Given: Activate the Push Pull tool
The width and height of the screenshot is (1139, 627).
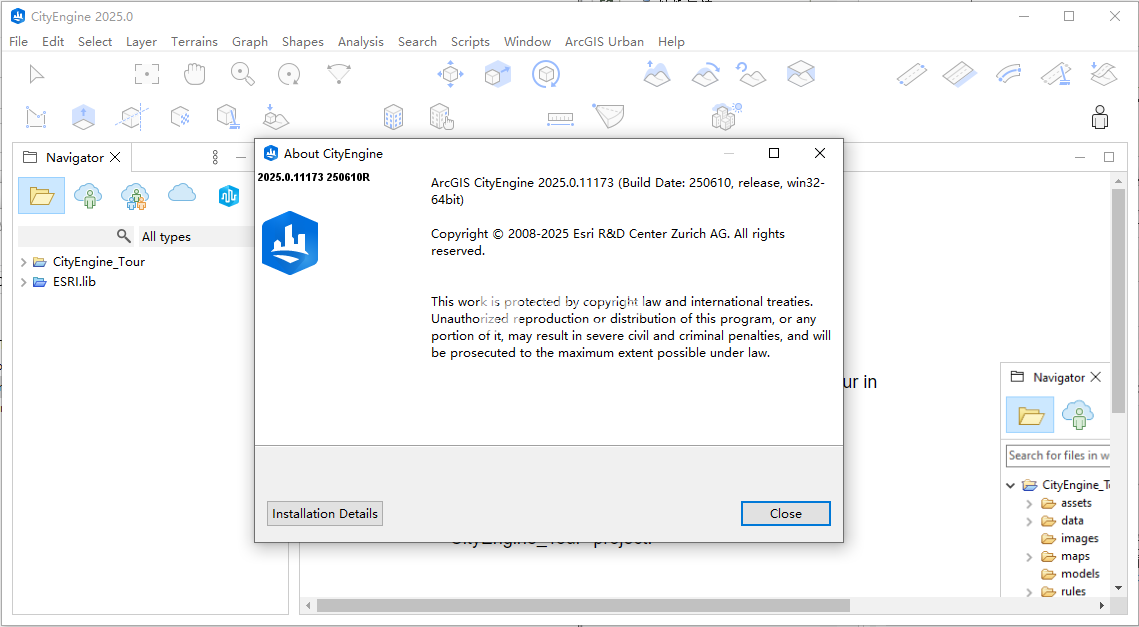Looking at the screenshot, I should click(84, 117).
